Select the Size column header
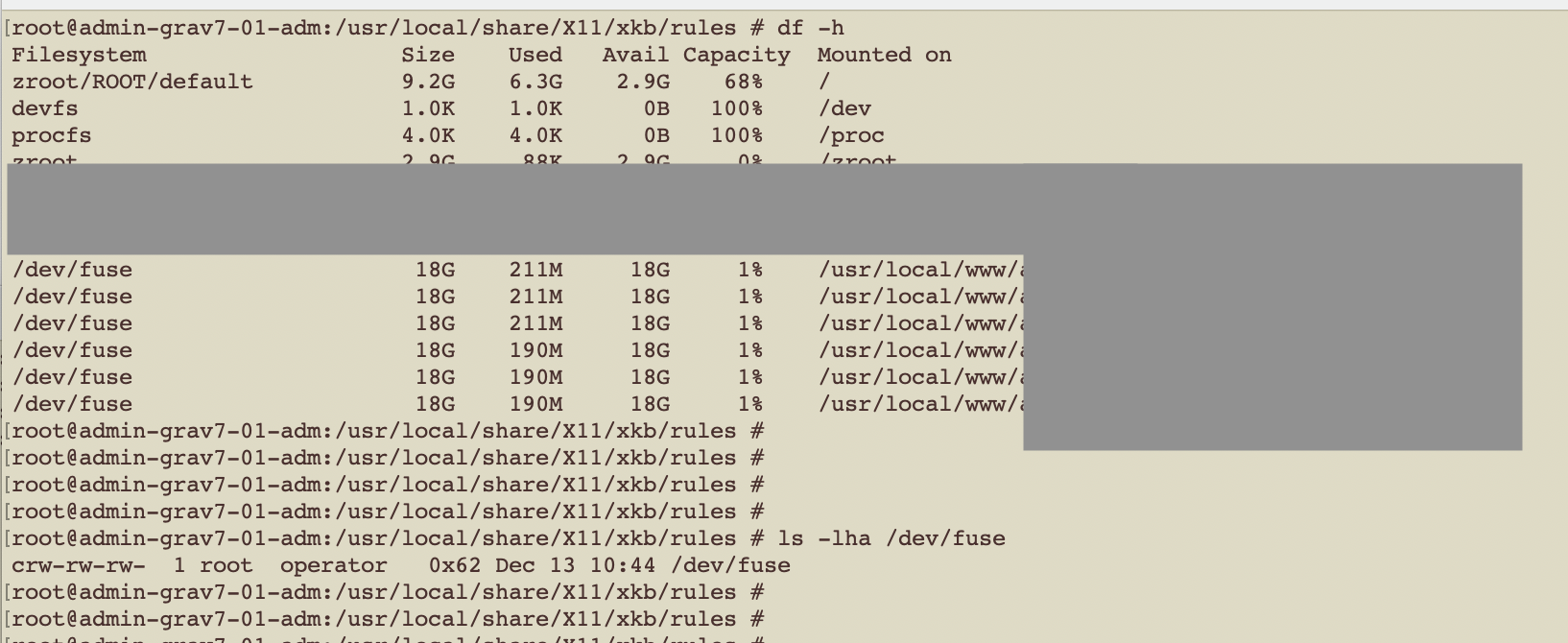 coord(428,55)
